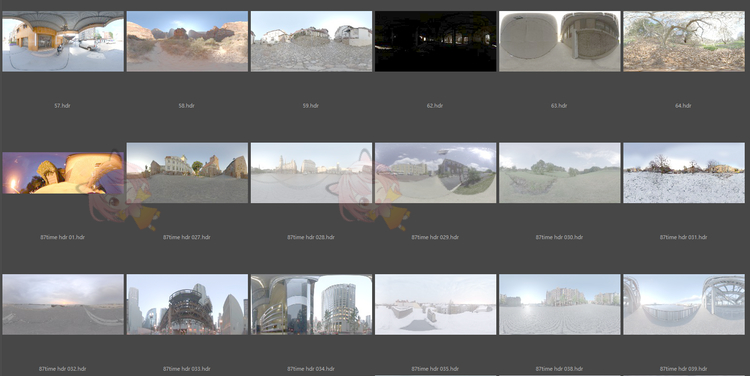Open the 59.hdr village panorama thumbnail
750x376 pixels.
pyautogui.click(x=311, y=42)
